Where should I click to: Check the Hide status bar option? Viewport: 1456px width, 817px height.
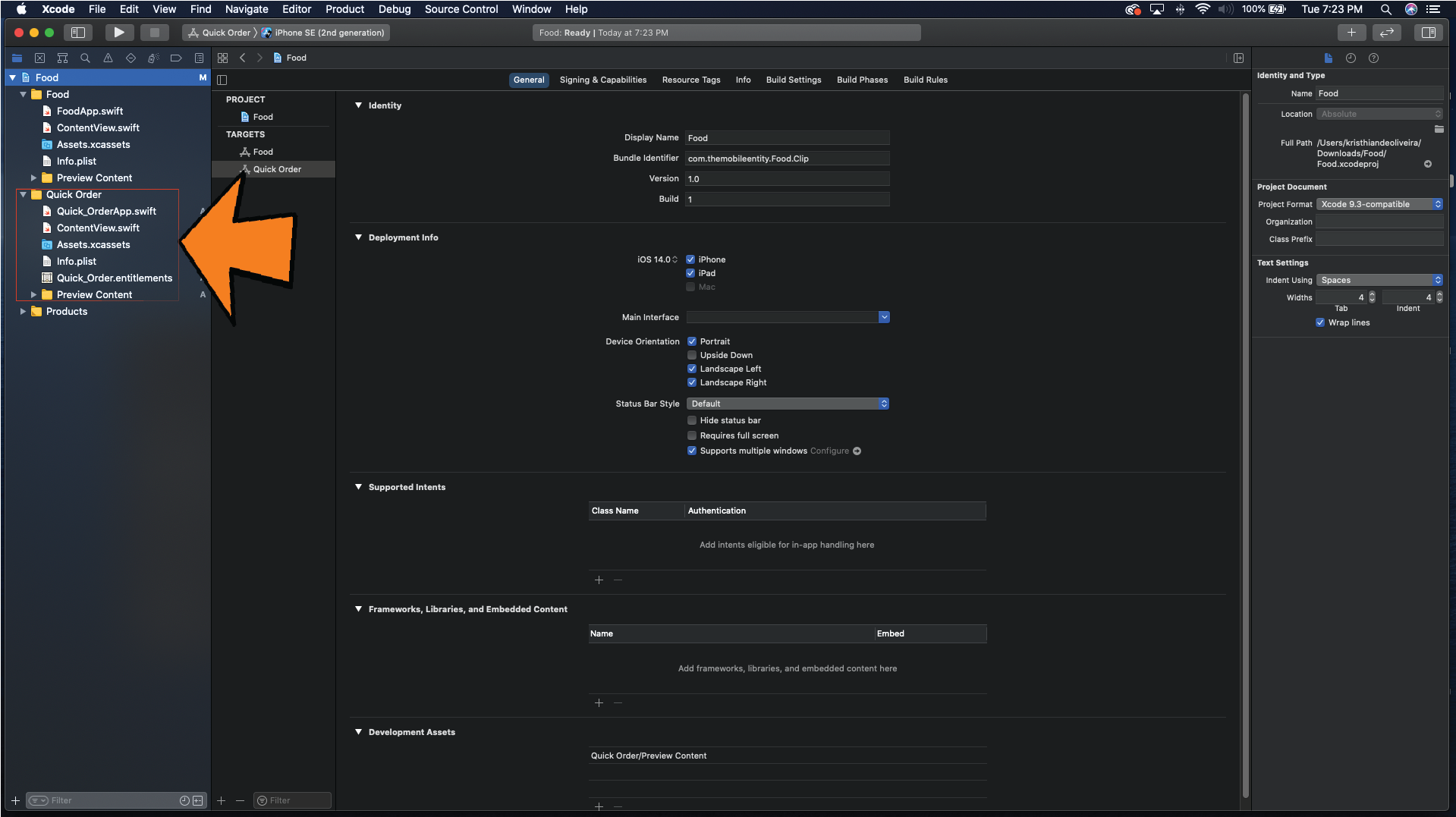(692, 420)
